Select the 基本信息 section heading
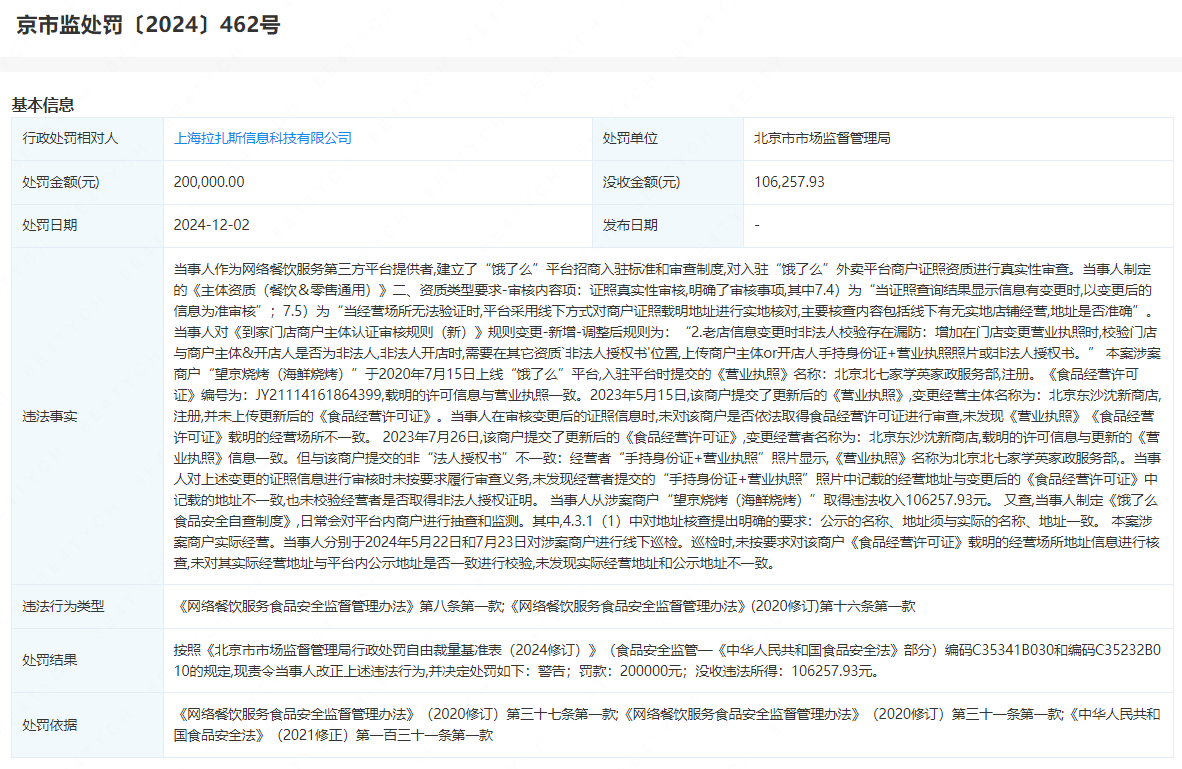Screen dimensions: 1182x769 coord(42,105)
